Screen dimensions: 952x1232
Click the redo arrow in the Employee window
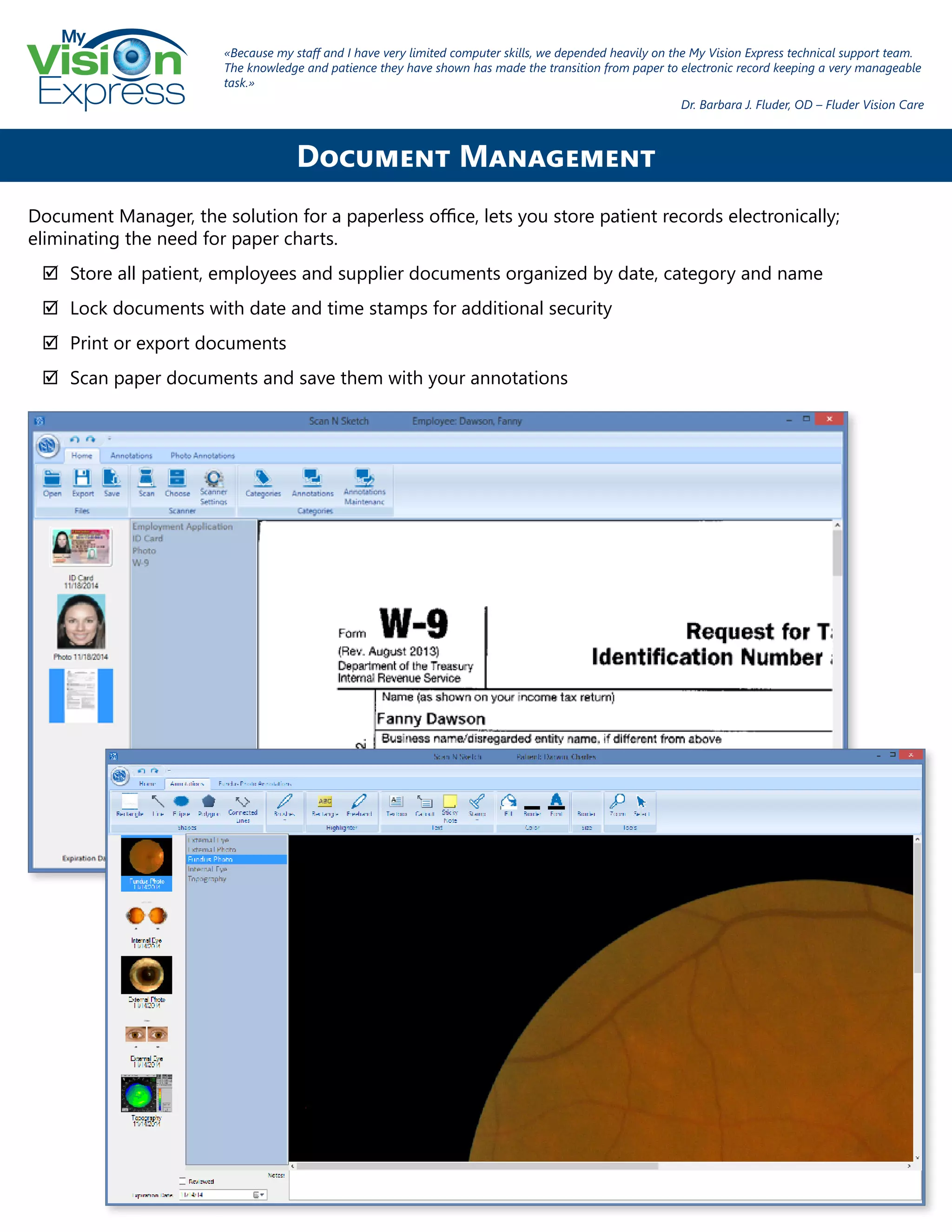tap(90, 439)
